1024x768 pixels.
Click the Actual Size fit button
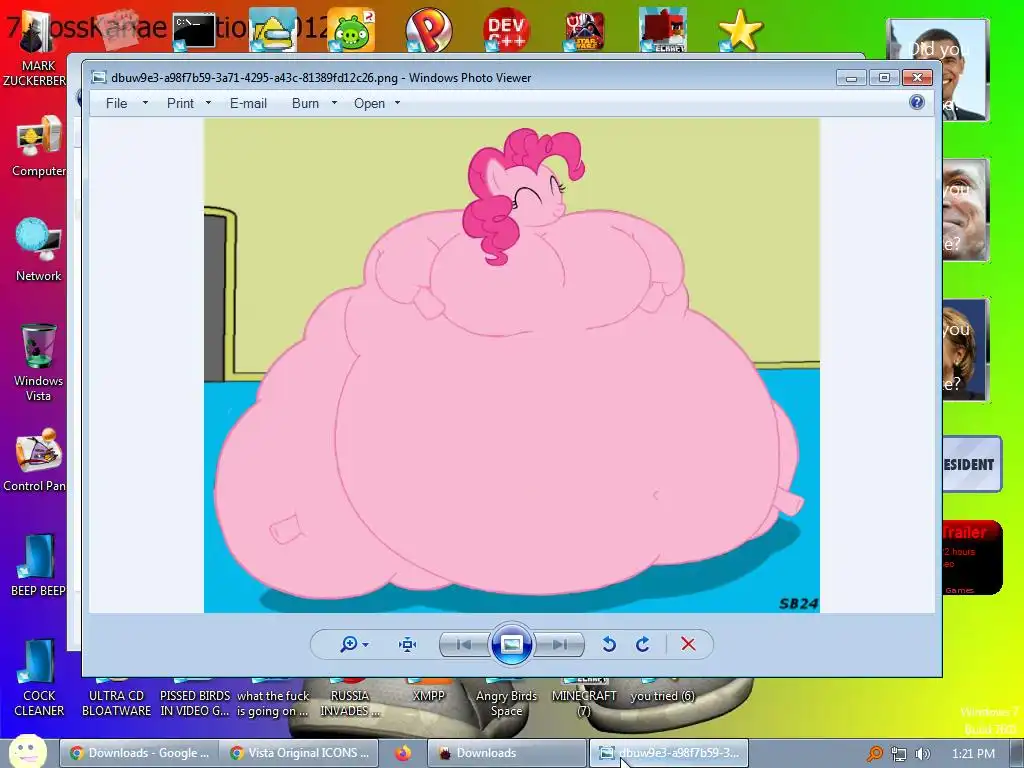tap(408, 645)
